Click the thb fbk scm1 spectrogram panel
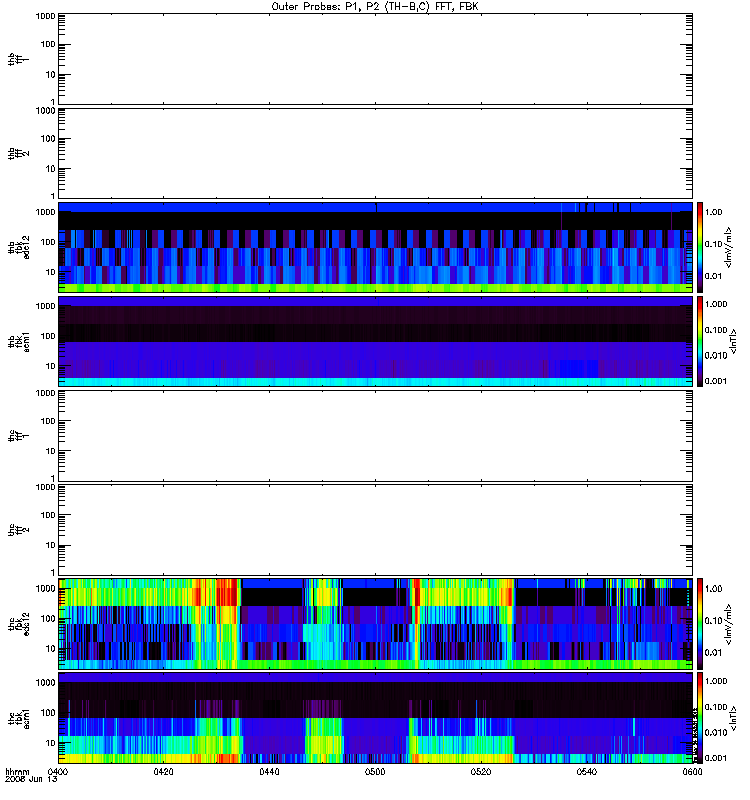Viewport: 750px width, 800px height. [375, 341]
